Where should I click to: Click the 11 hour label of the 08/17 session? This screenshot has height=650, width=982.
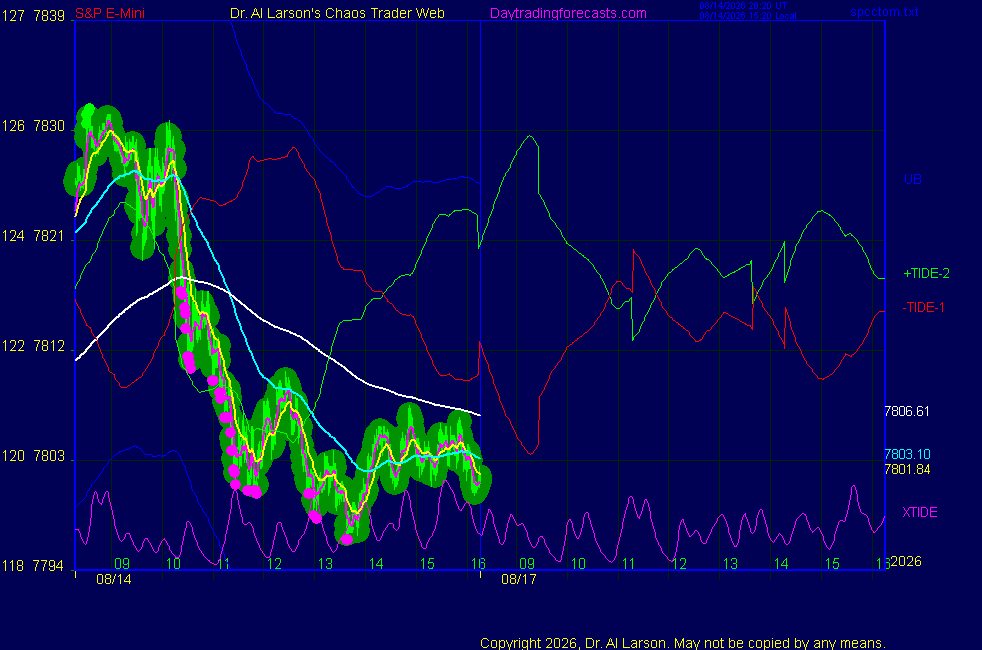point(629,564)
